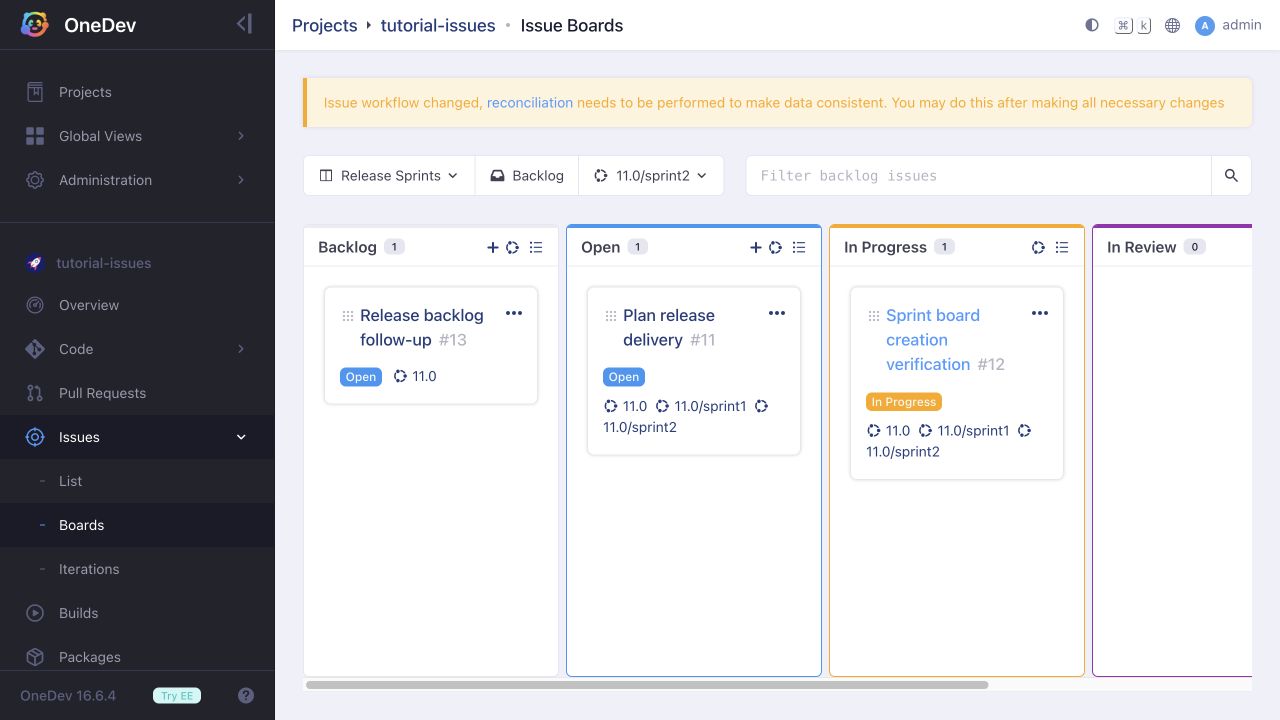Toggle the Backlog button
This screenshot has height=720, width=1280.
pyautogui.click(x=527, y=175)
